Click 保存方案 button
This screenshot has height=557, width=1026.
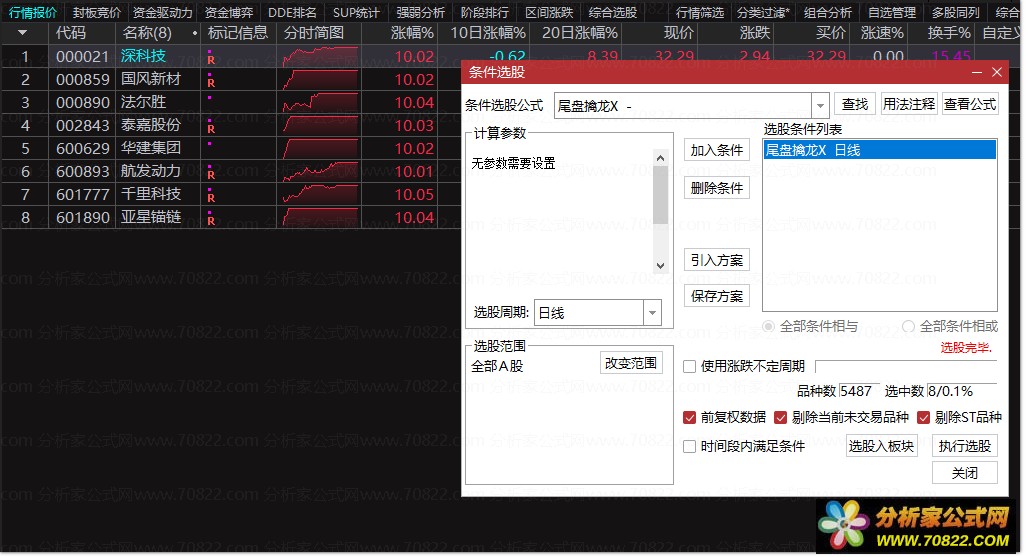click(716, 296)
